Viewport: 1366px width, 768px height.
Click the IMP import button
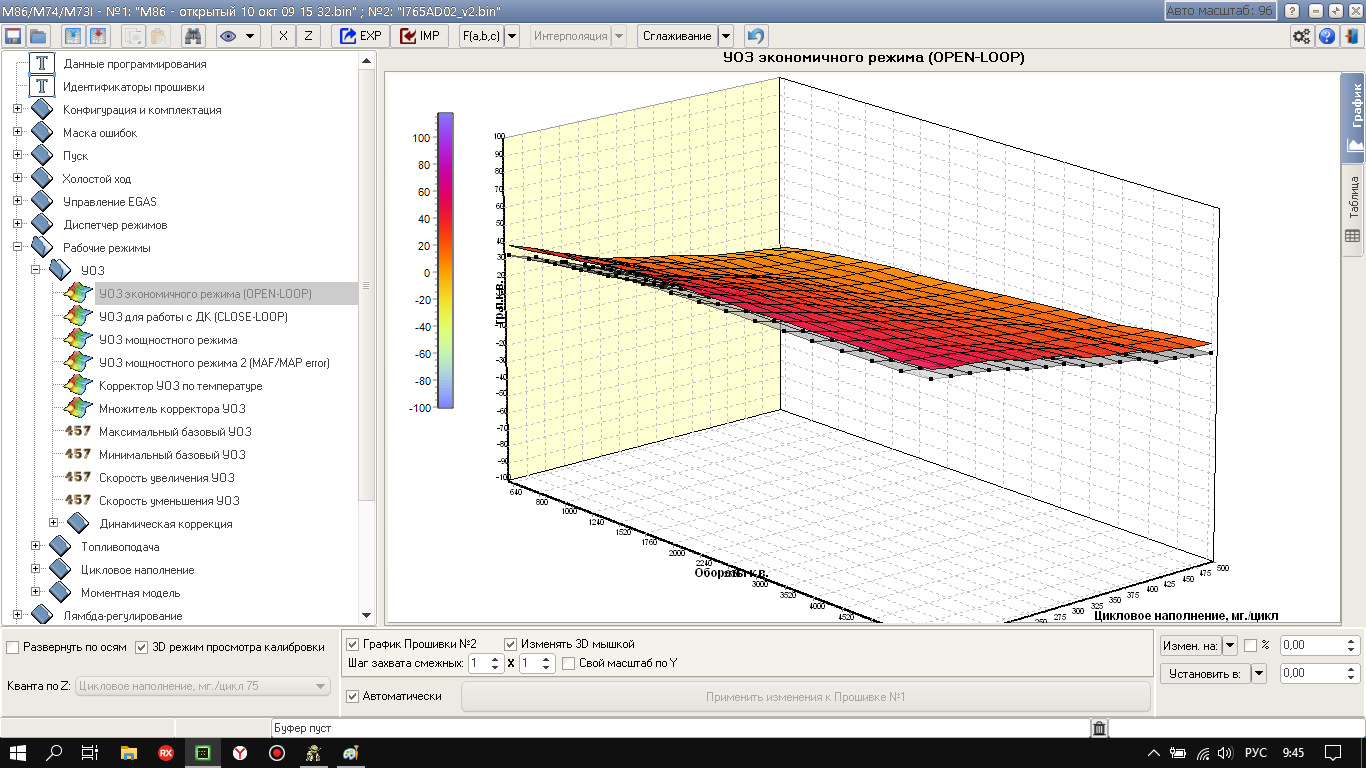tap(419, 36)
